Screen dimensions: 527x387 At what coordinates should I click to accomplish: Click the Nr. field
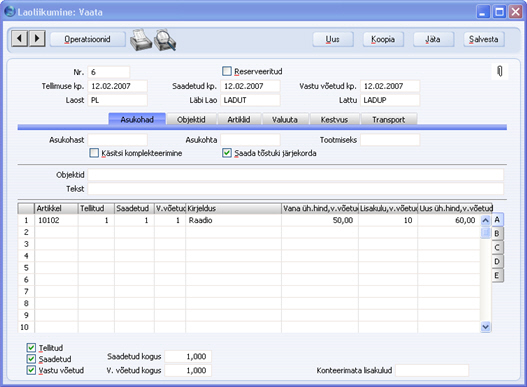(109, 72)
